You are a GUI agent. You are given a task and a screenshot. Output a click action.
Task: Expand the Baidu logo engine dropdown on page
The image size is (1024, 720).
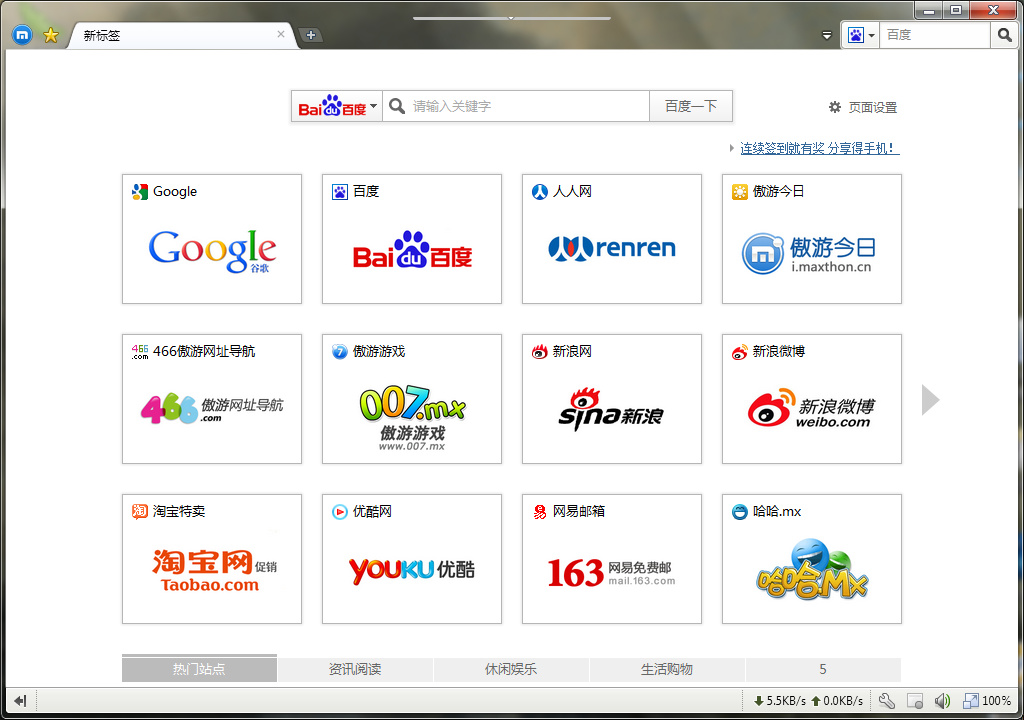(x=336, y=106)
